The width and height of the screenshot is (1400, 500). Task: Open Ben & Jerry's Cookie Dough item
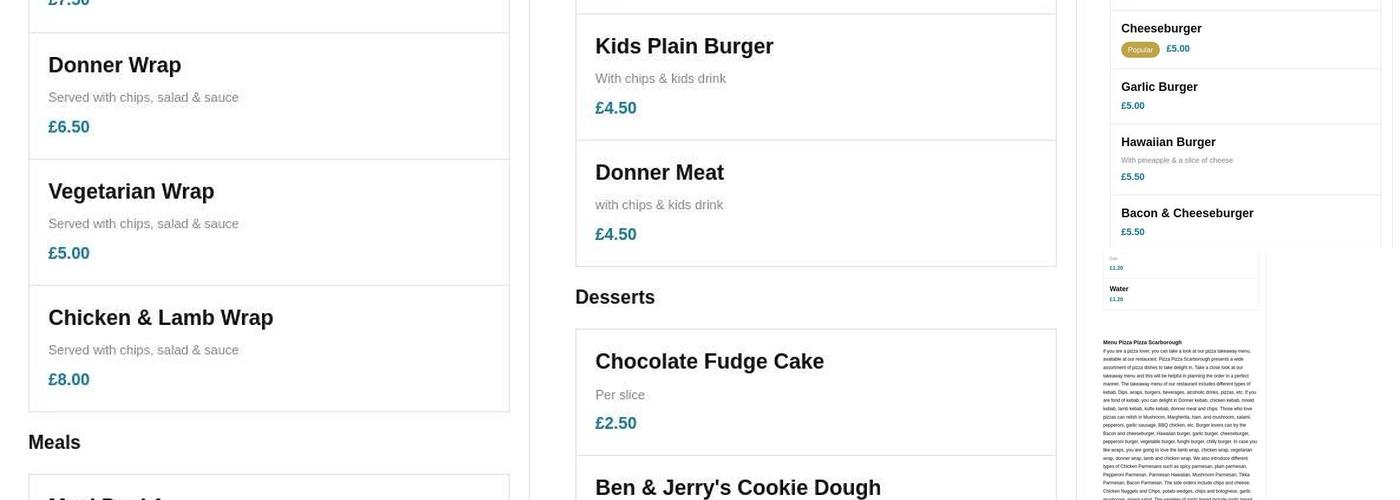[738, 487]
